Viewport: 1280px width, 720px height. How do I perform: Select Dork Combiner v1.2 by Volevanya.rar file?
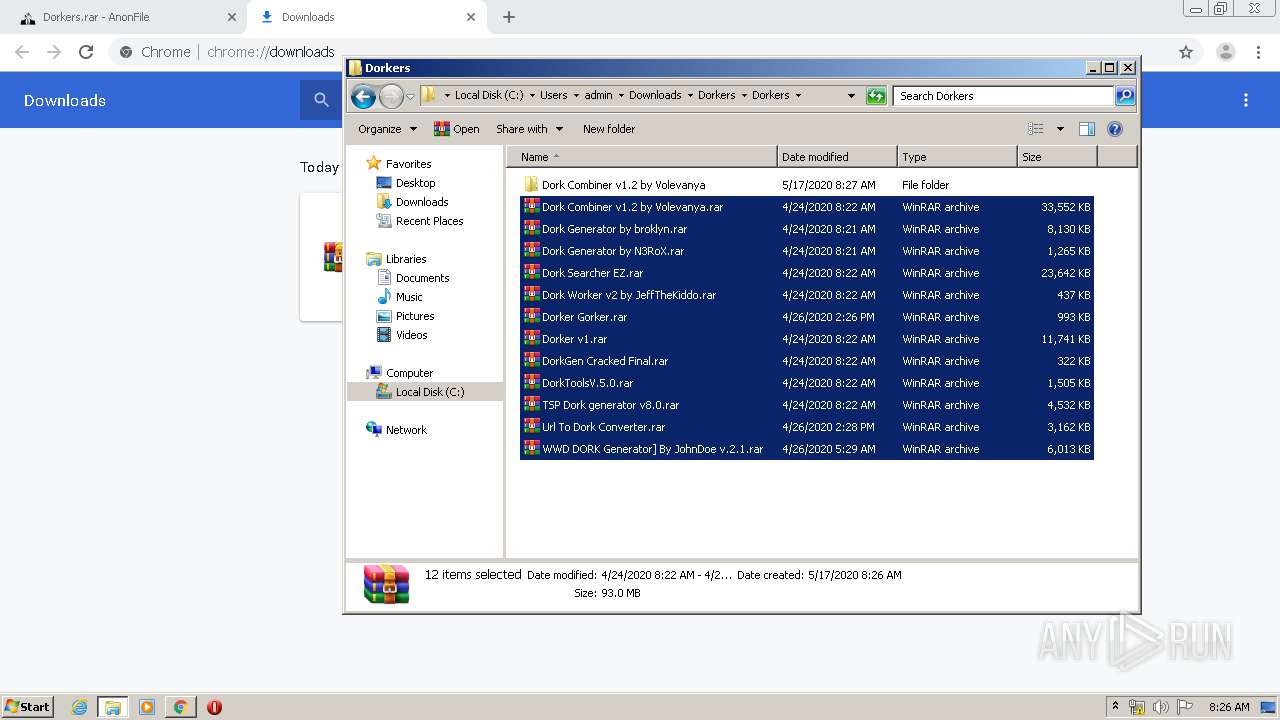pyautogui.click(x=807, y=207)
